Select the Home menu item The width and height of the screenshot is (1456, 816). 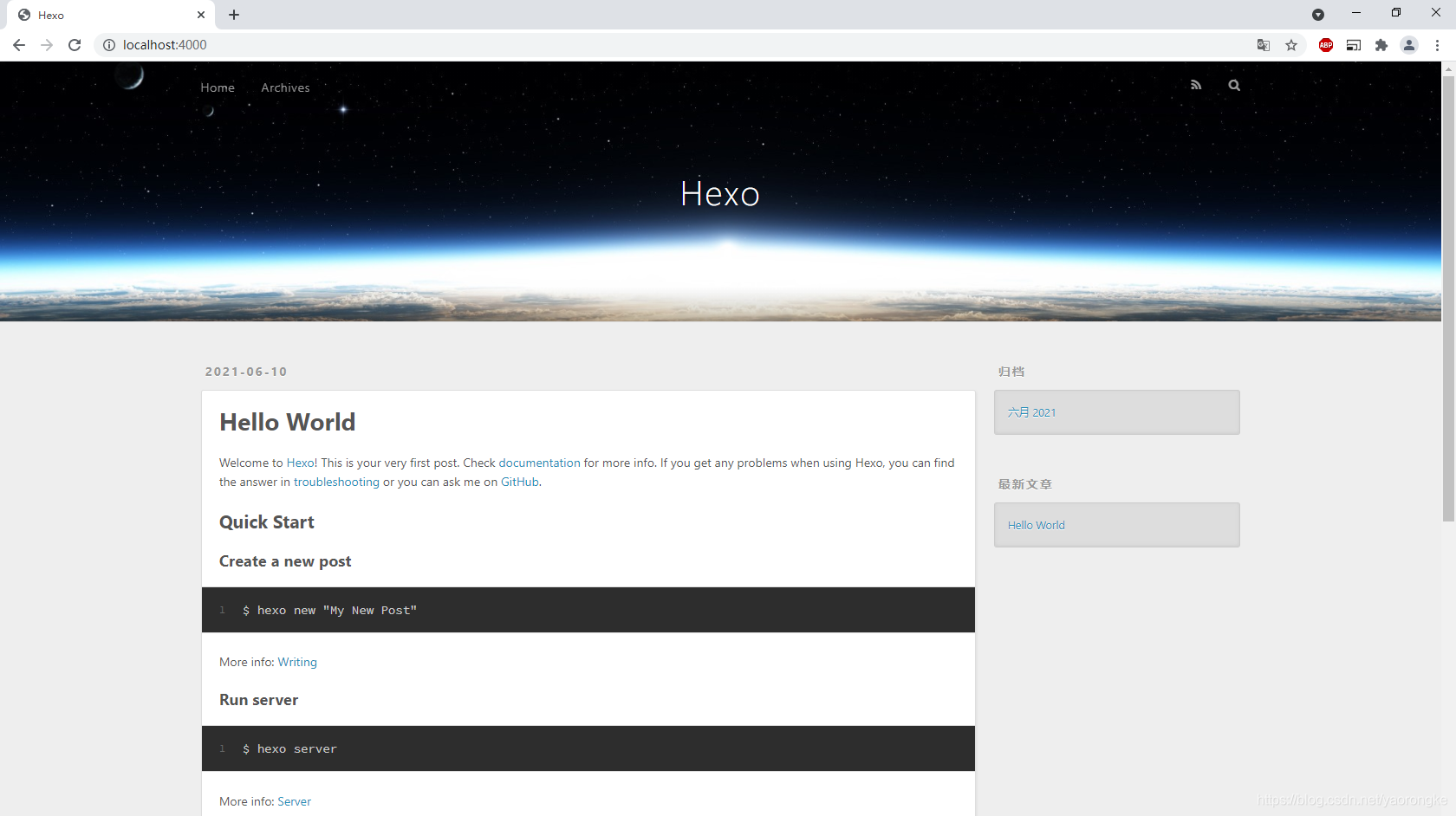217,87
